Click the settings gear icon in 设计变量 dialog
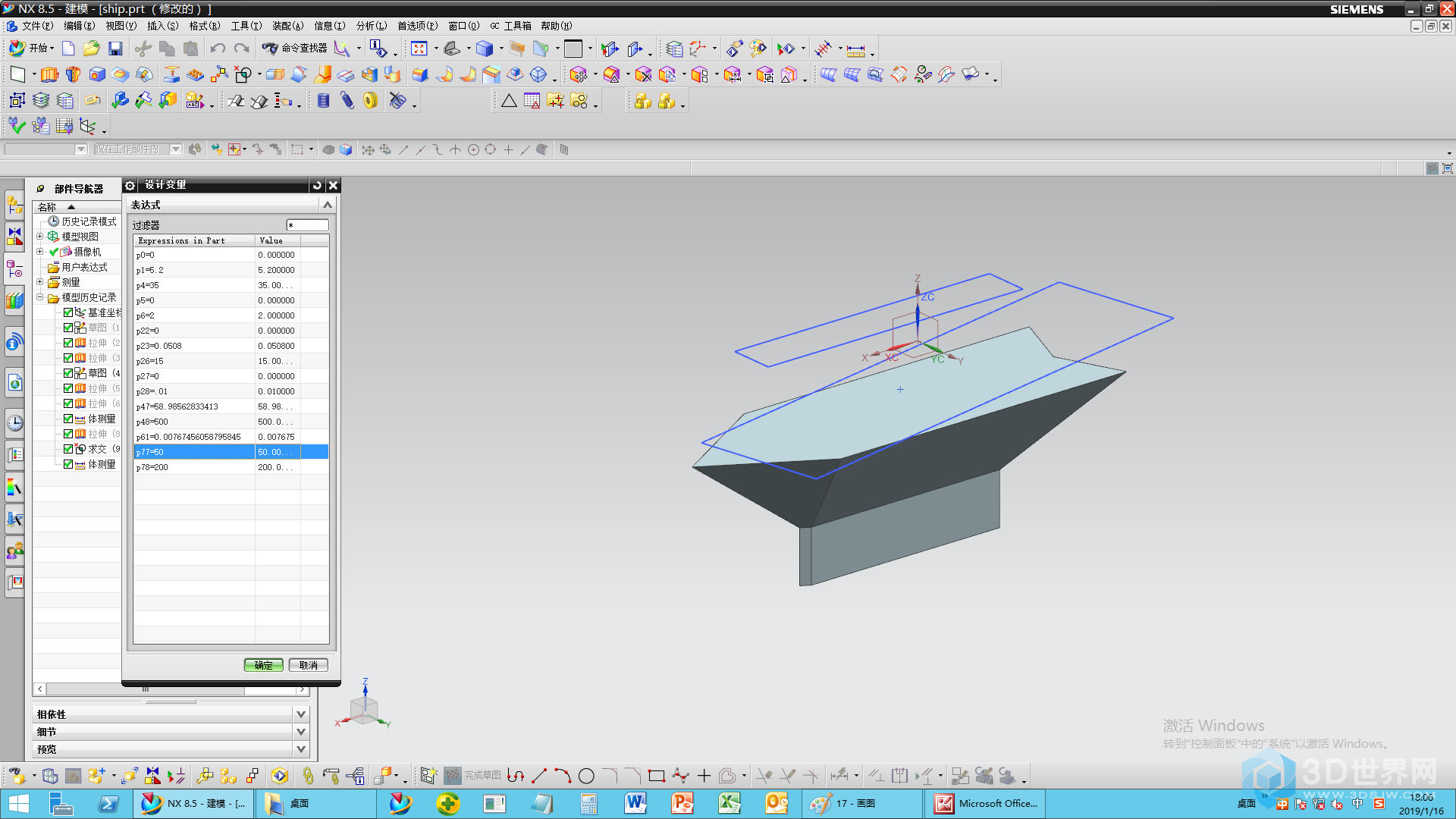The image size is (1456, 819). [x=130, y=185]
